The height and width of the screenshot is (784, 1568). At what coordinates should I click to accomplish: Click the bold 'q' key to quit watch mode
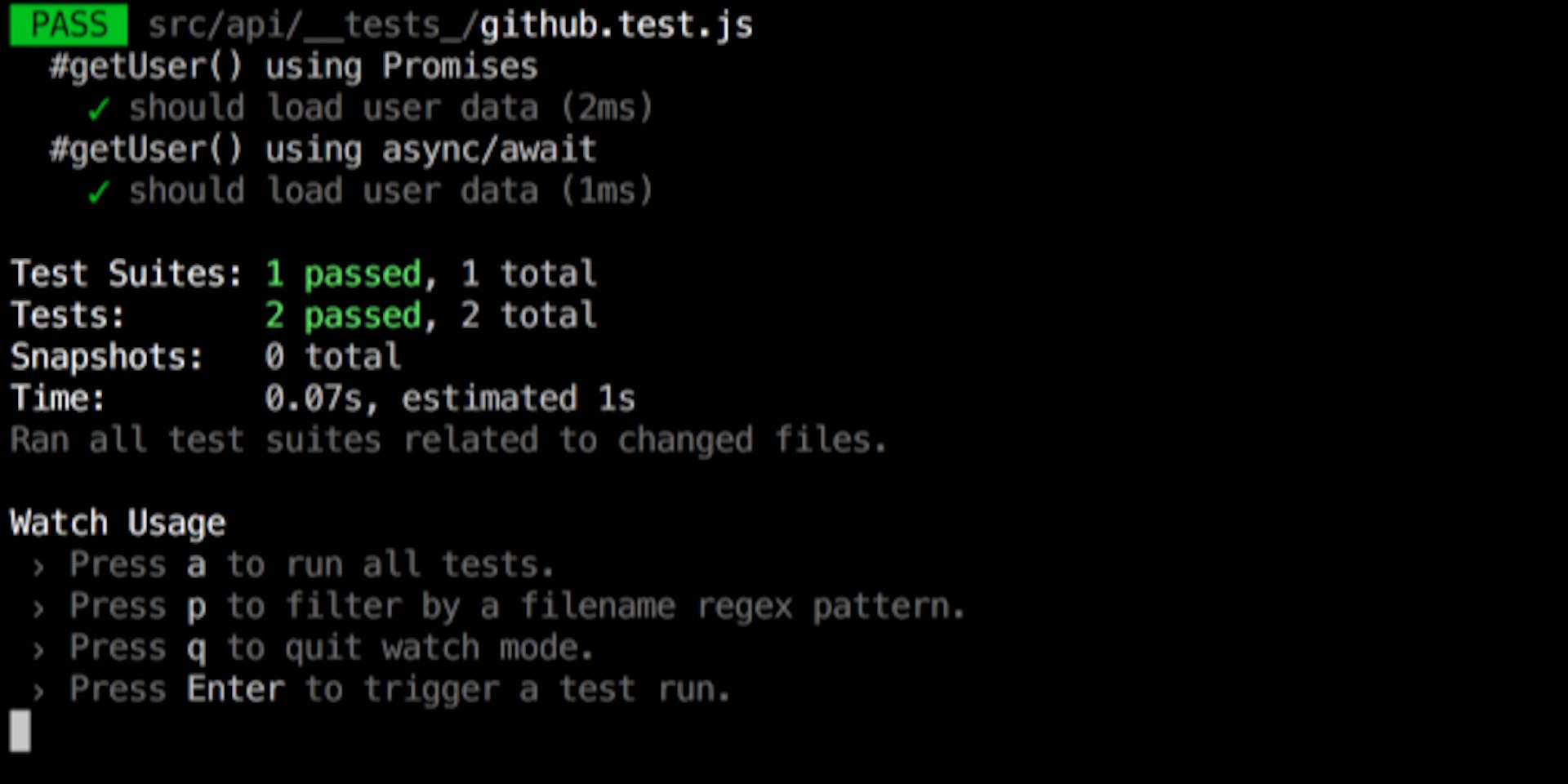[196, 650]
